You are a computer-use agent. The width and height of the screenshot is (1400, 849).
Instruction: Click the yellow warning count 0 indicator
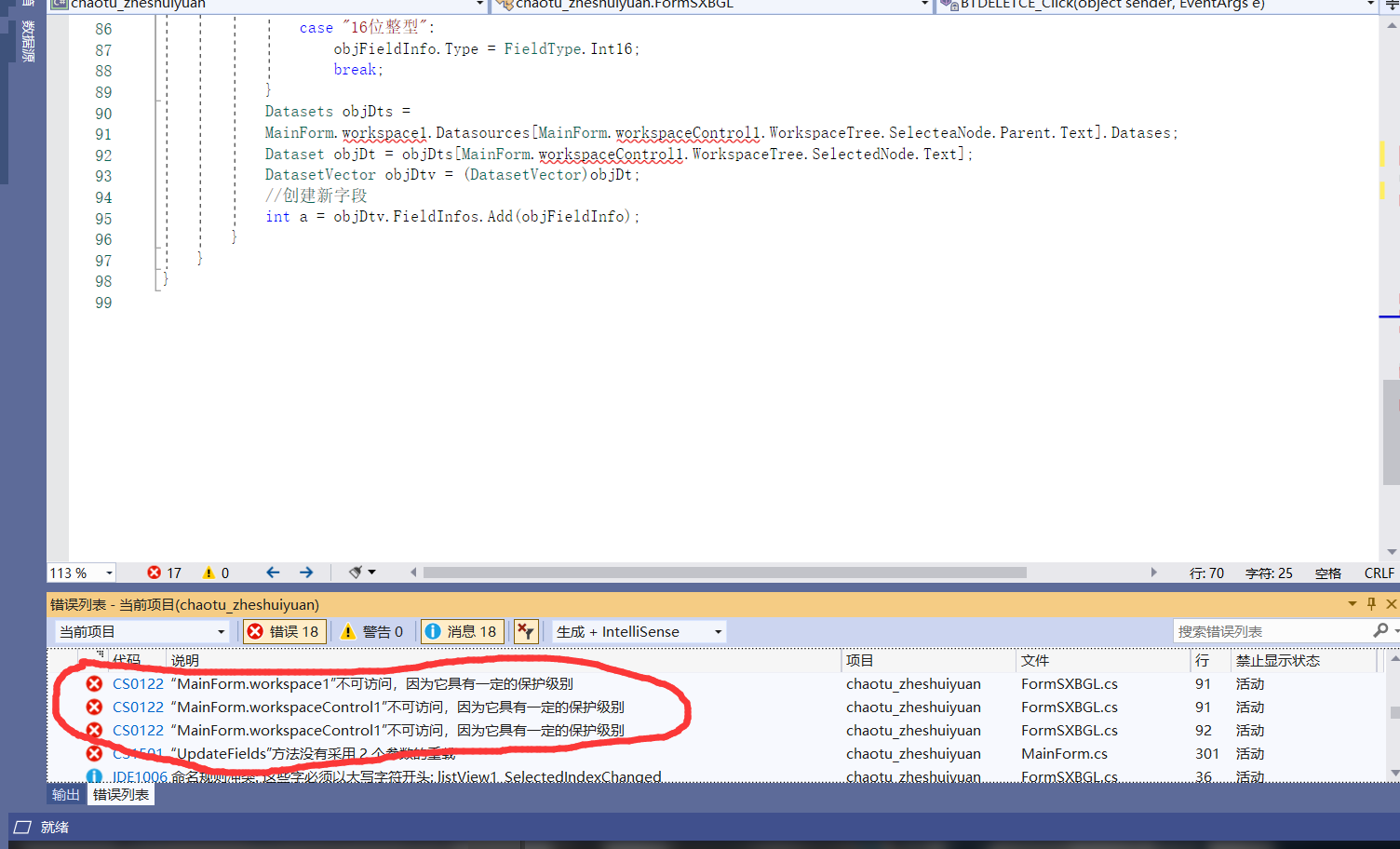point(215,573)
